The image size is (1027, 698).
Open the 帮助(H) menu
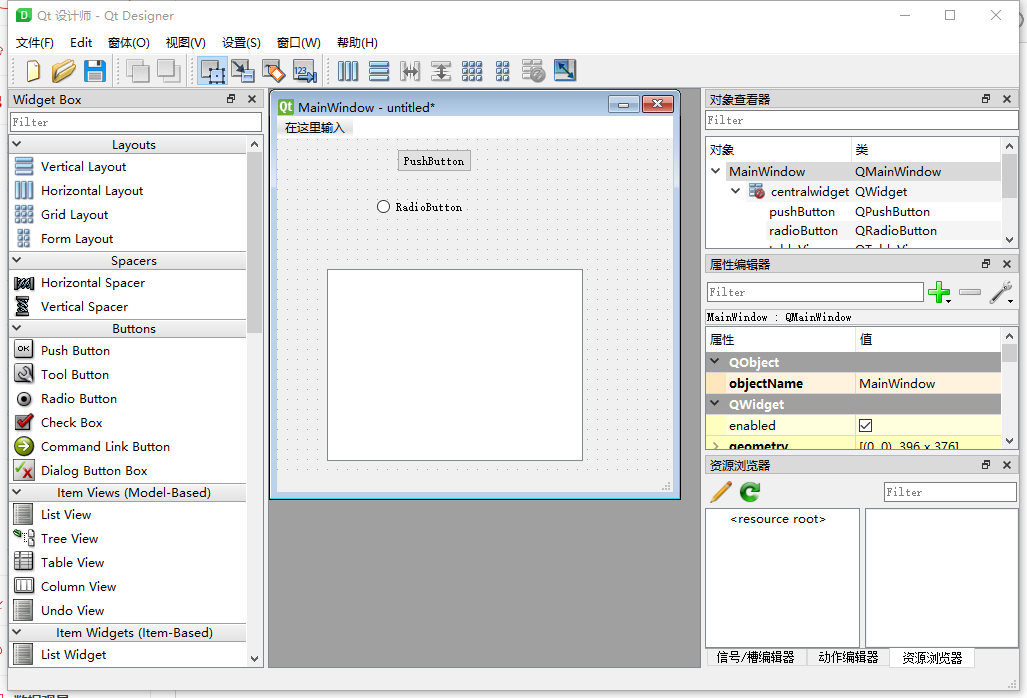[358, 43]
